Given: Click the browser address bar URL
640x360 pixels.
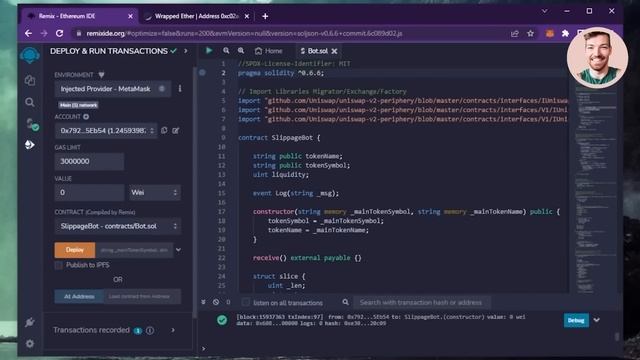Looking at the screenshot, I should [x=244, y=33].
